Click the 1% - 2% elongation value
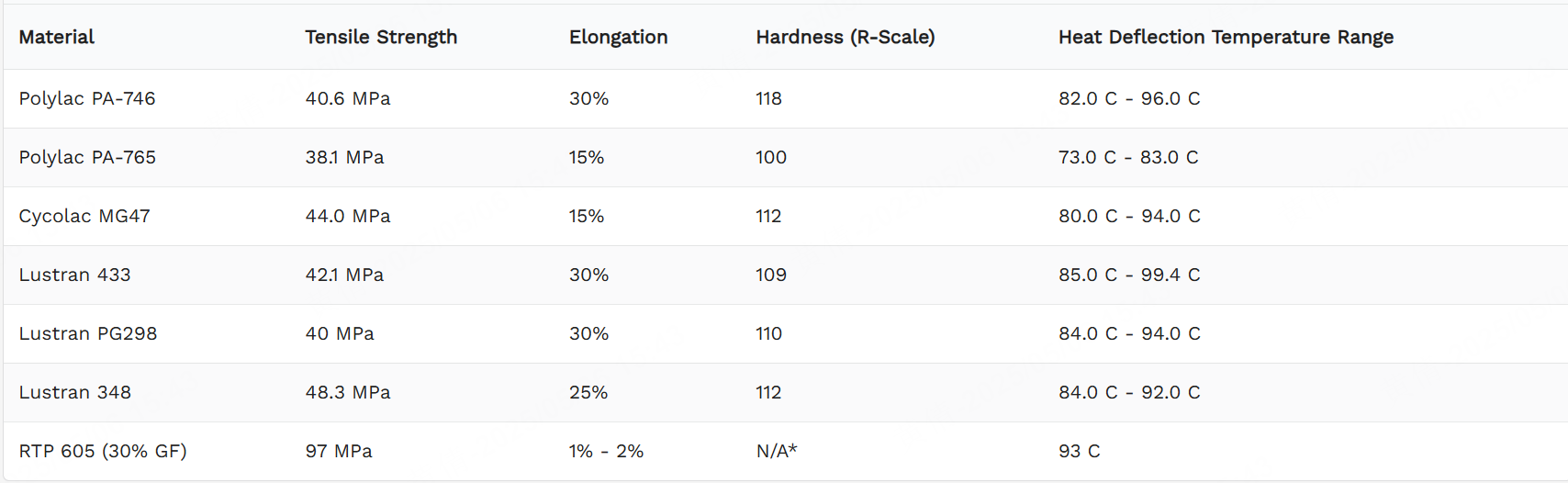Viewport: 1568px width, 483px height. coord(606,451)
